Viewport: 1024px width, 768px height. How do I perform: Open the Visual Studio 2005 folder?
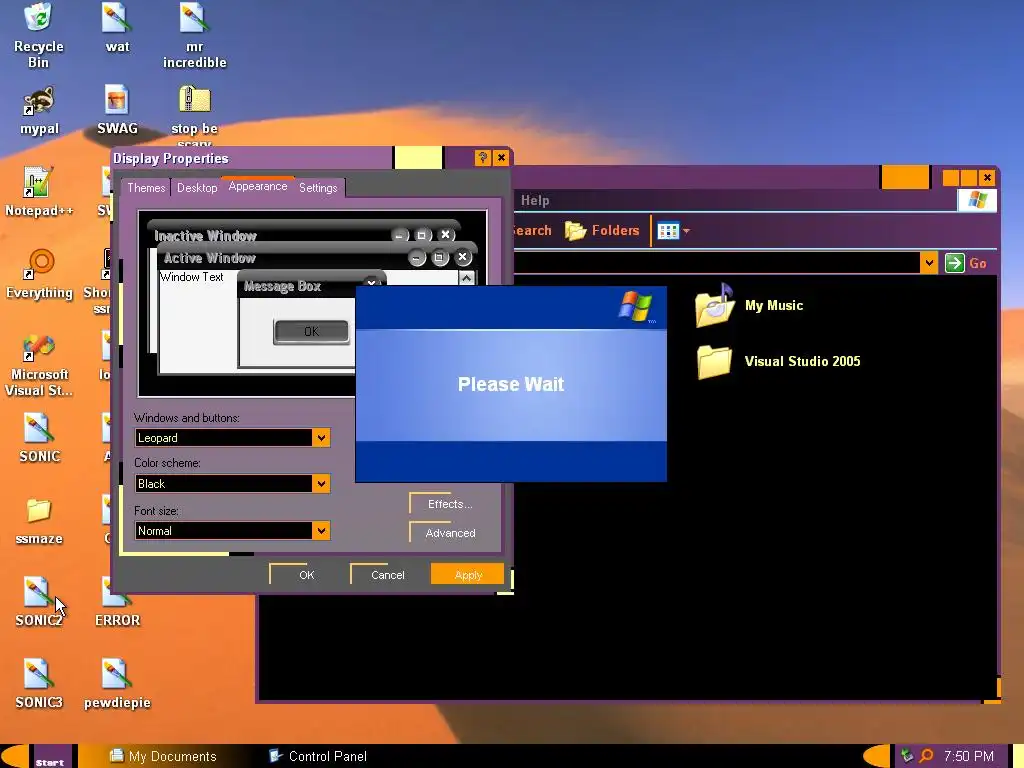pyautogui.click(x=778, y=361)
